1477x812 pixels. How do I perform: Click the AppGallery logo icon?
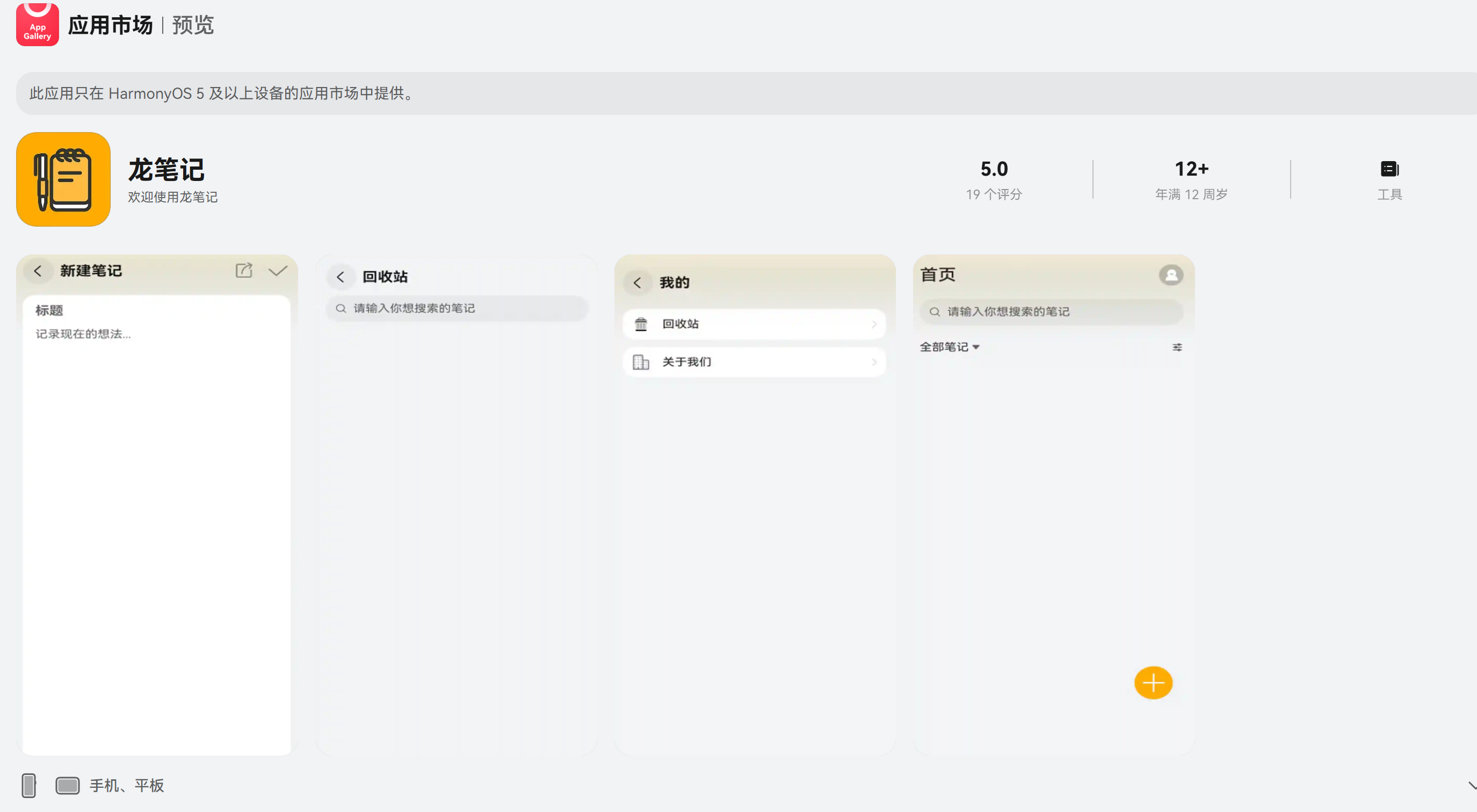(37, 24)
